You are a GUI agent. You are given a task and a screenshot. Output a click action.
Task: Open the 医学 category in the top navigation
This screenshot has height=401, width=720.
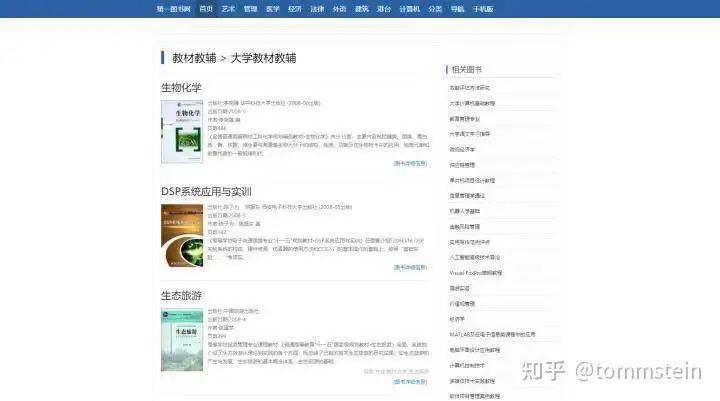273,9
